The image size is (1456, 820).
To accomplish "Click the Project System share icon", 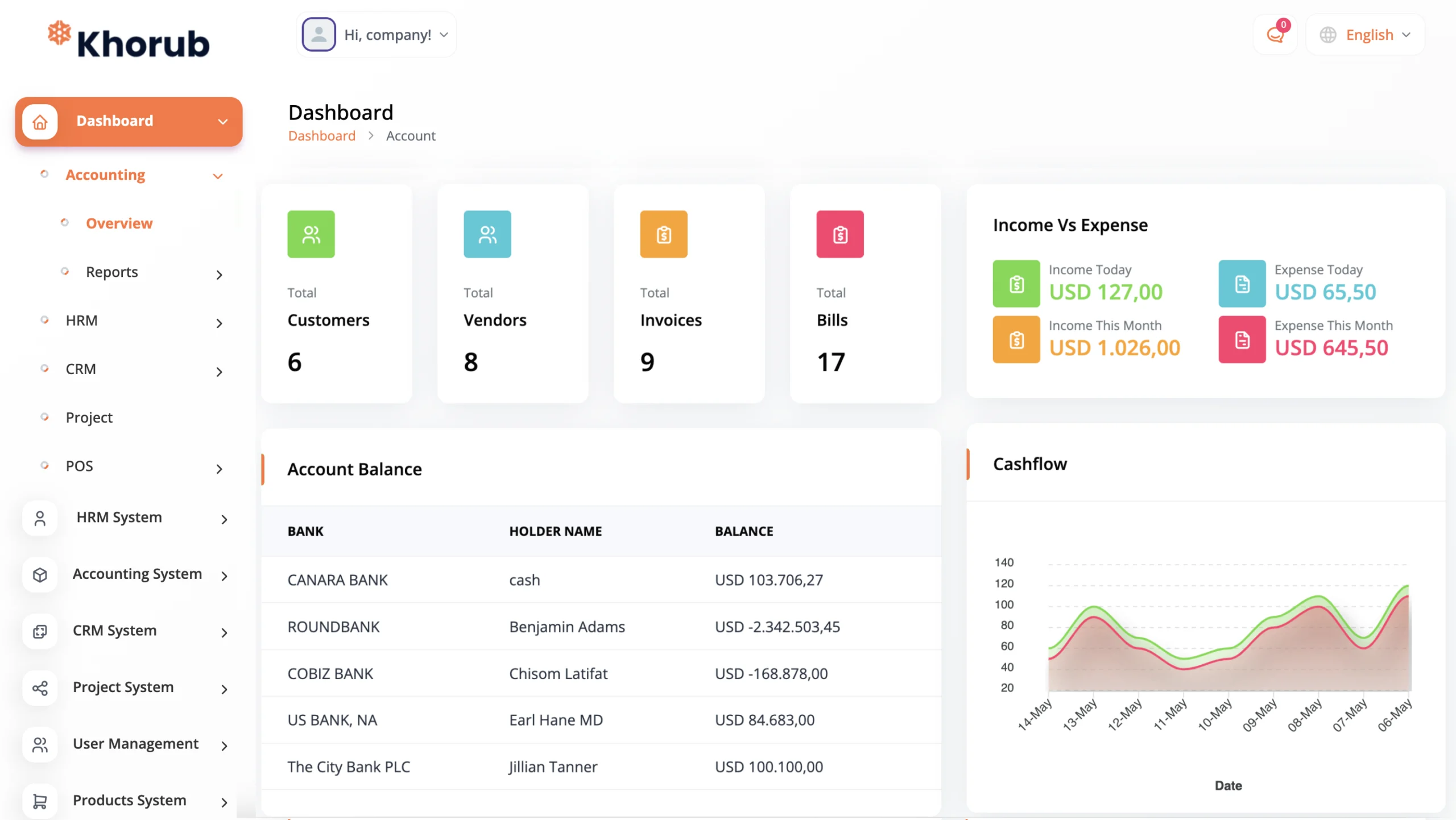I will 40,688.
